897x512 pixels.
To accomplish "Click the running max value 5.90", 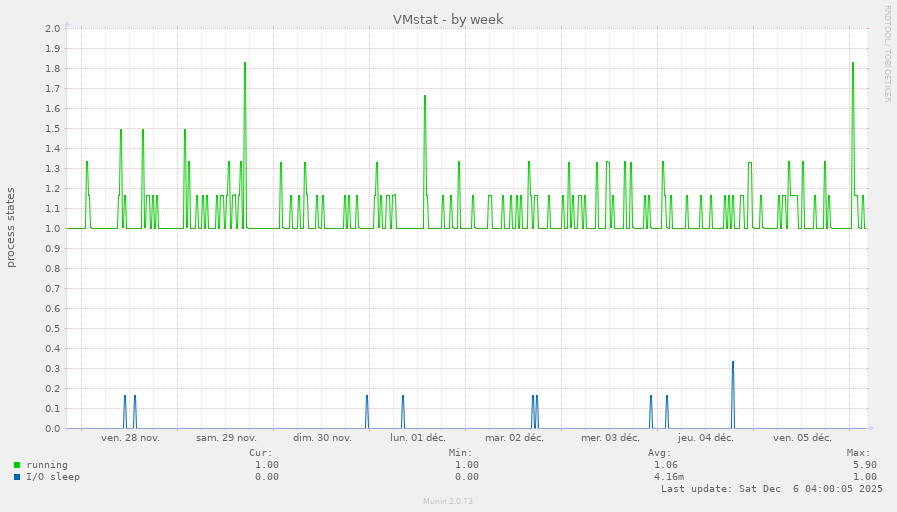I will (865, 465).
